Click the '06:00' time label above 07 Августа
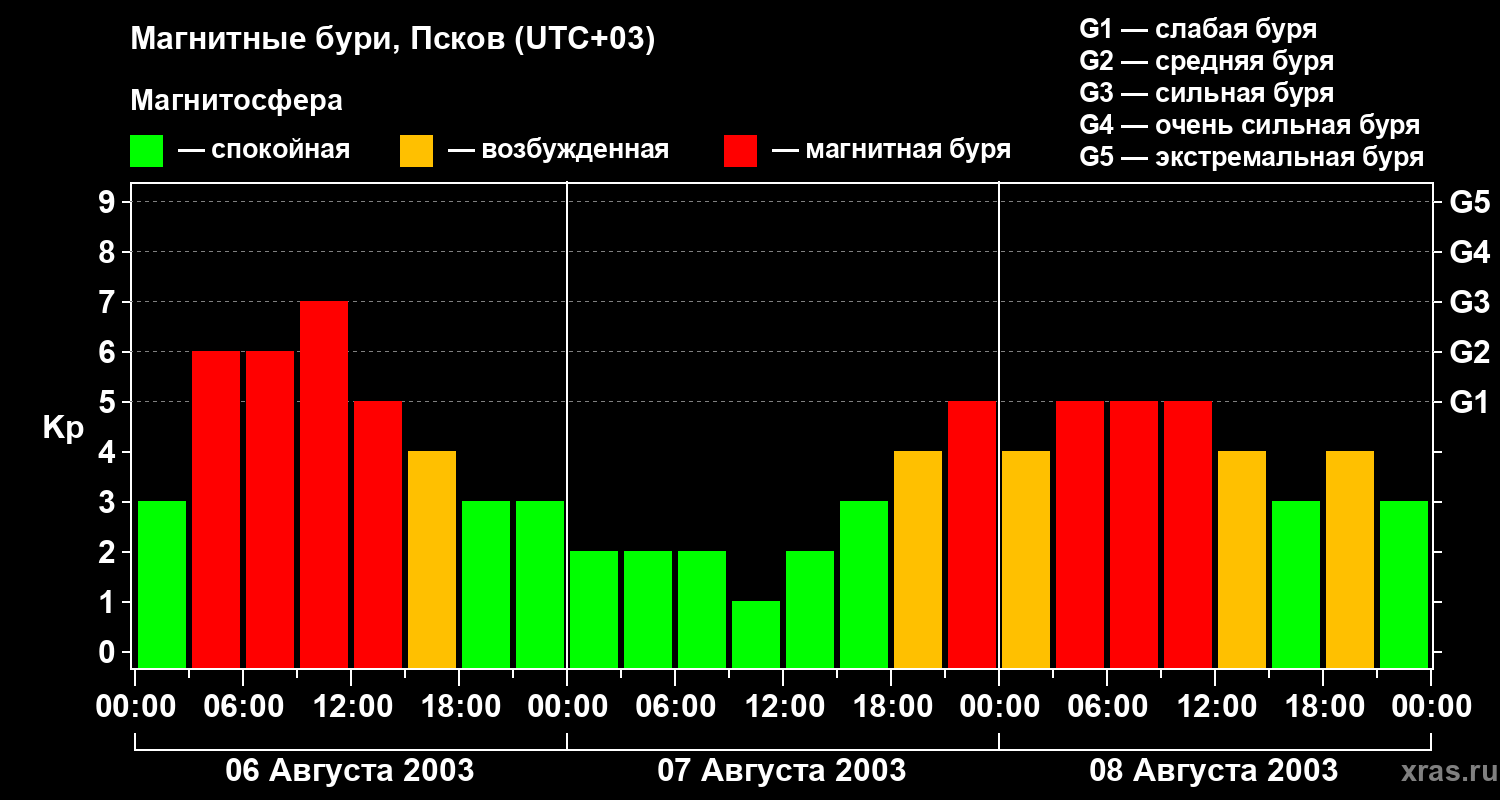The width and height of the screenshot is (1500, 800). point(675,707)
